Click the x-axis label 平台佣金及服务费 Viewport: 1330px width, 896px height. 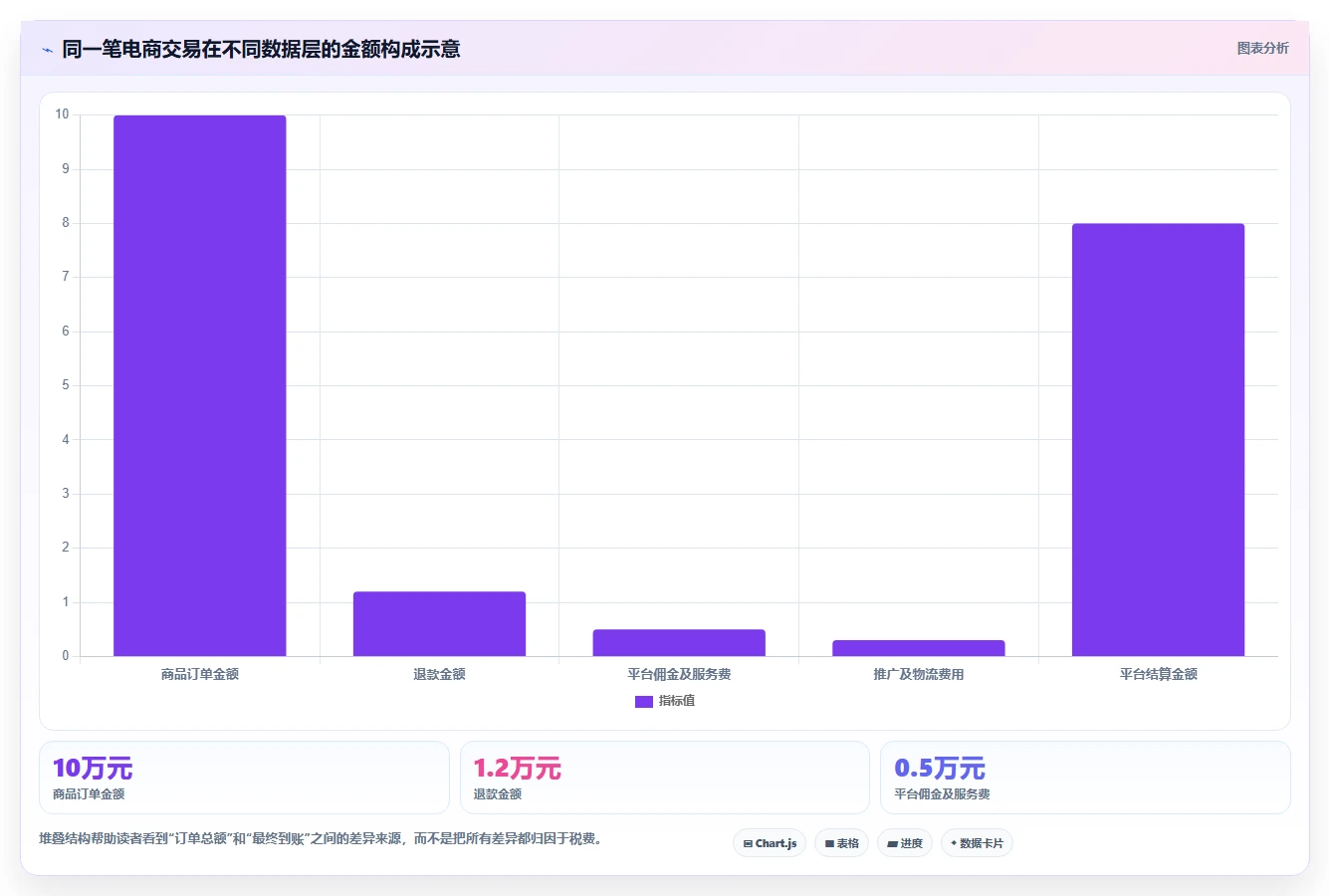tap(679, 674)
